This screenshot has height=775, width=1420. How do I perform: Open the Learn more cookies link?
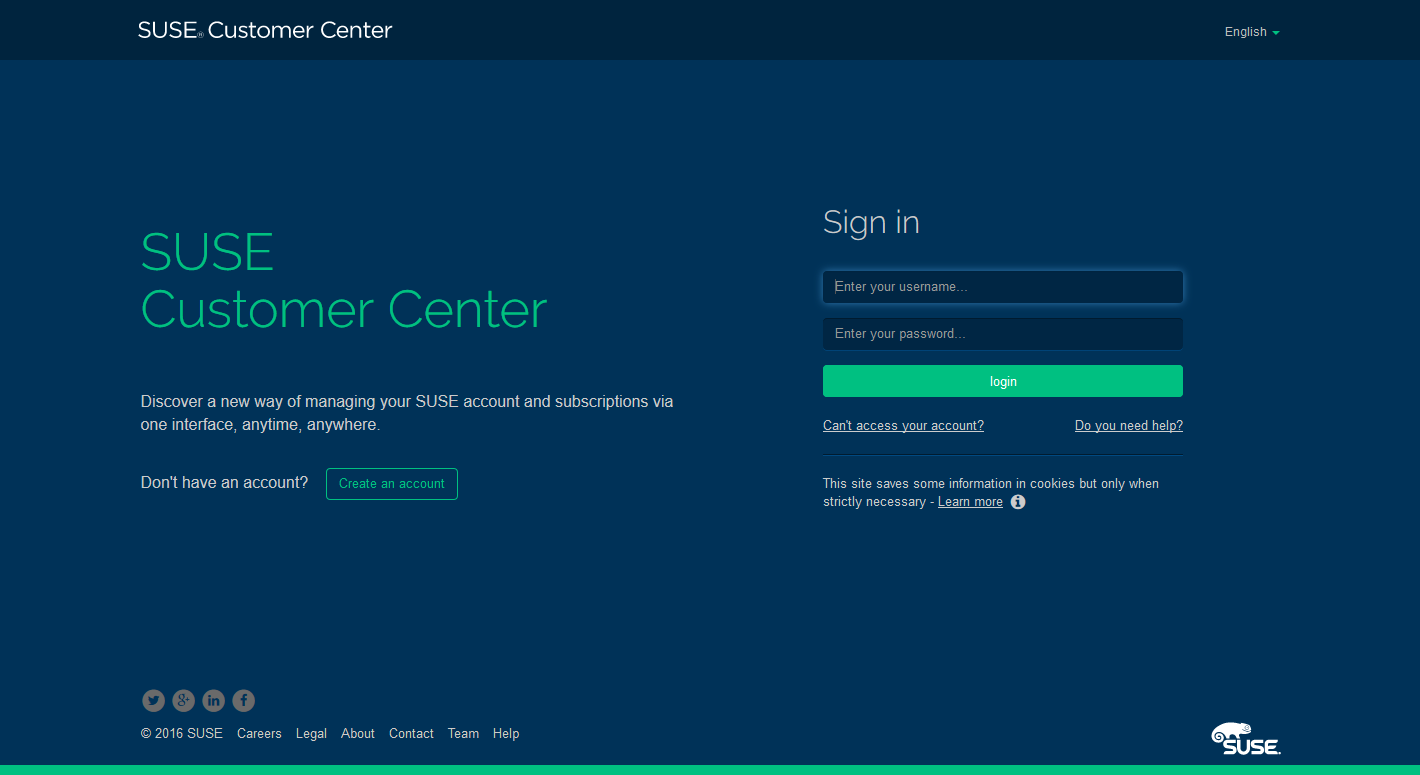(x=970, y=502)
